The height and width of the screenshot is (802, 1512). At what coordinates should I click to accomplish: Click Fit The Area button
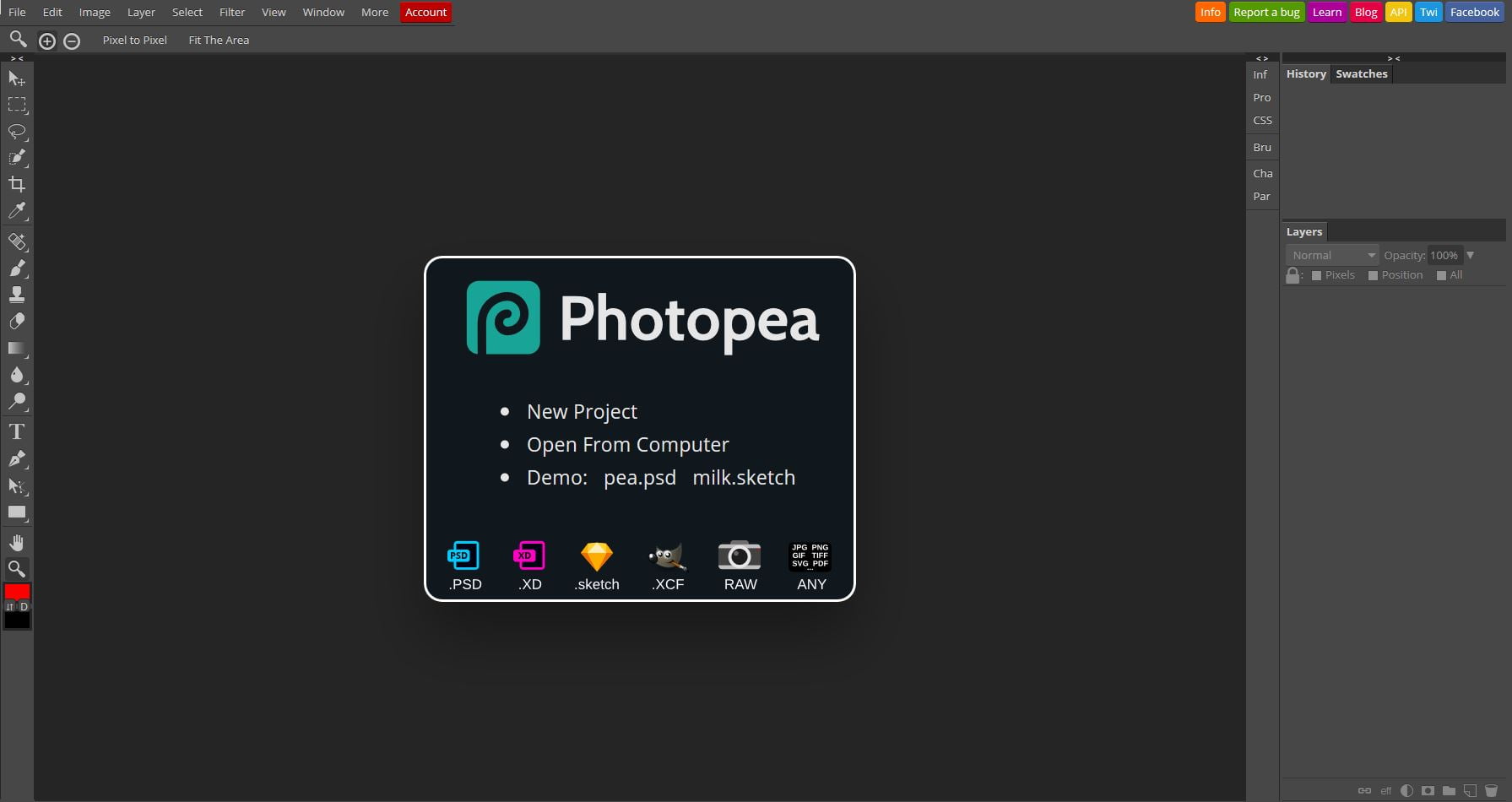point(219,40)
